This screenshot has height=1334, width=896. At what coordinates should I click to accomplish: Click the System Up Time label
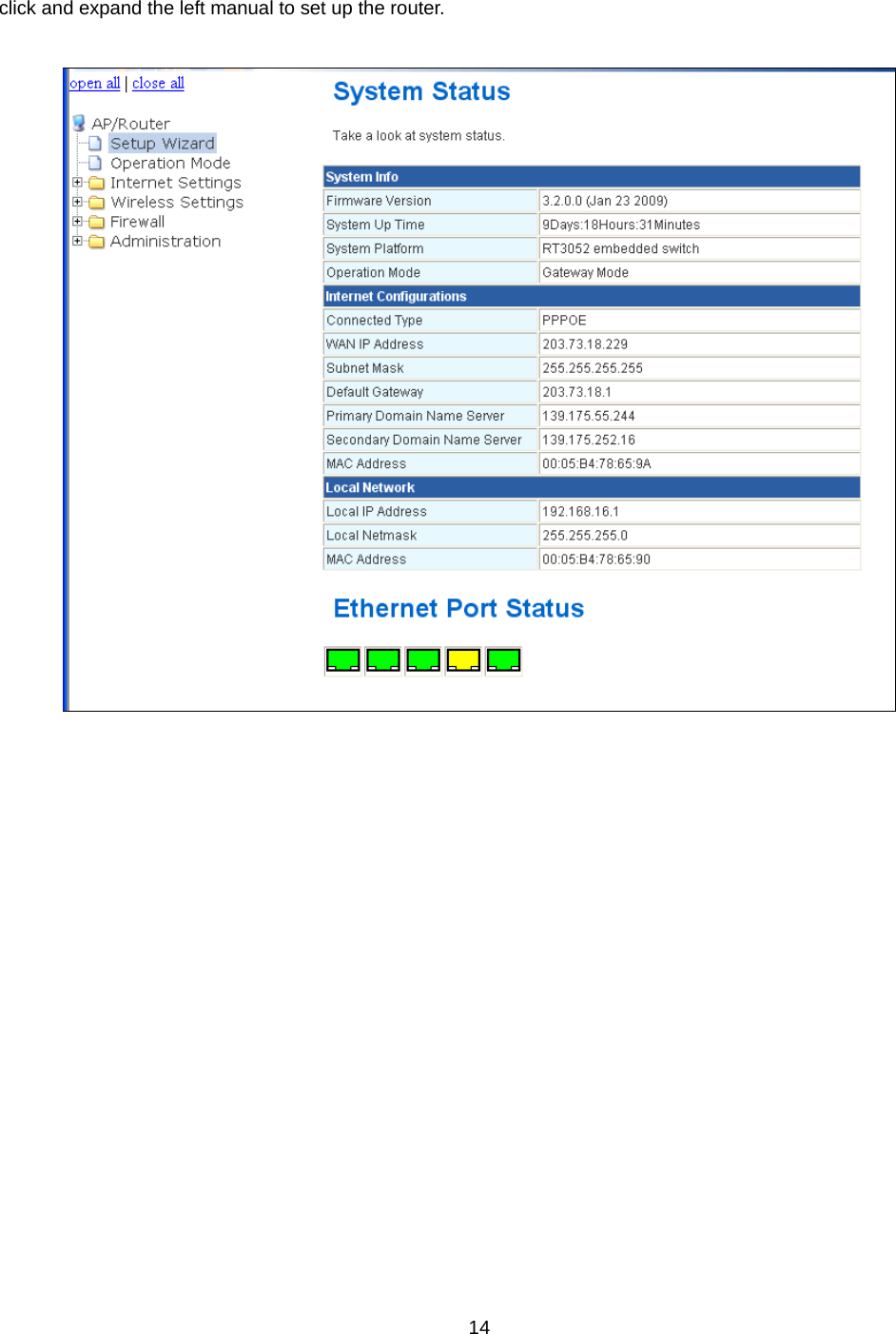pos(376,225)
